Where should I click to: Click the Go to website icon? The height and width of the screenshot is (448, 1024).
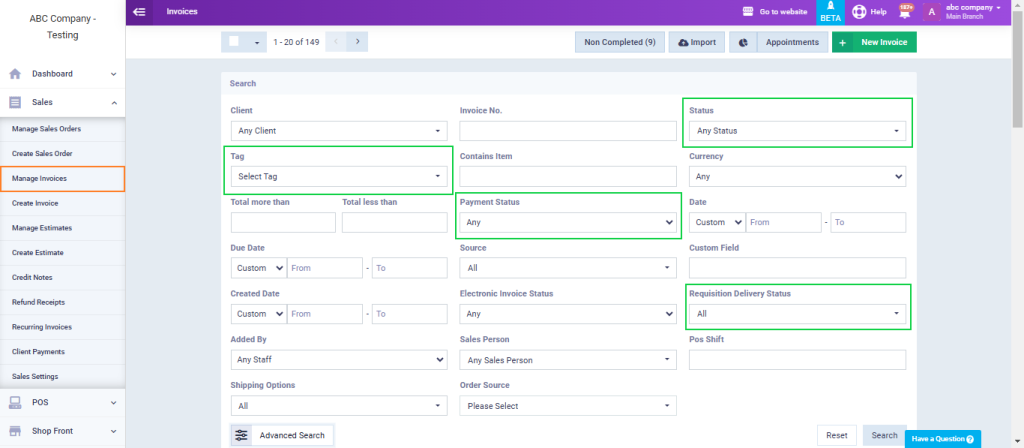pos(748,12)
